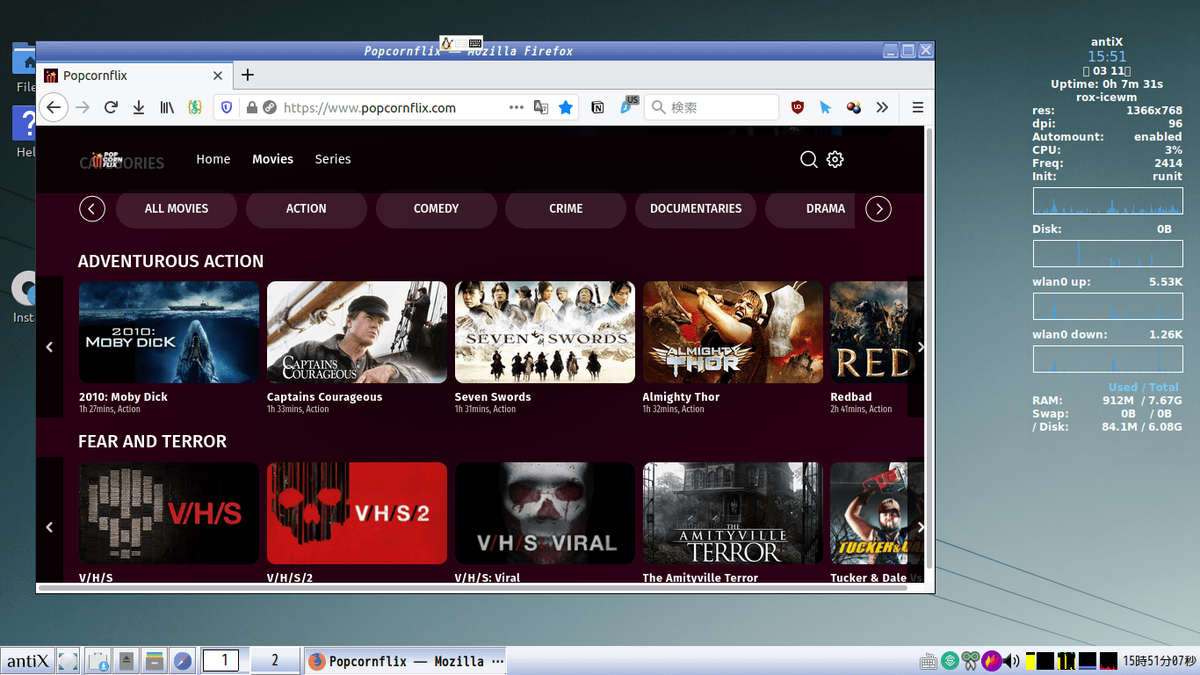Open the antiX start menu
This screenshot has height=675, width=1200.
coord(27,661)
